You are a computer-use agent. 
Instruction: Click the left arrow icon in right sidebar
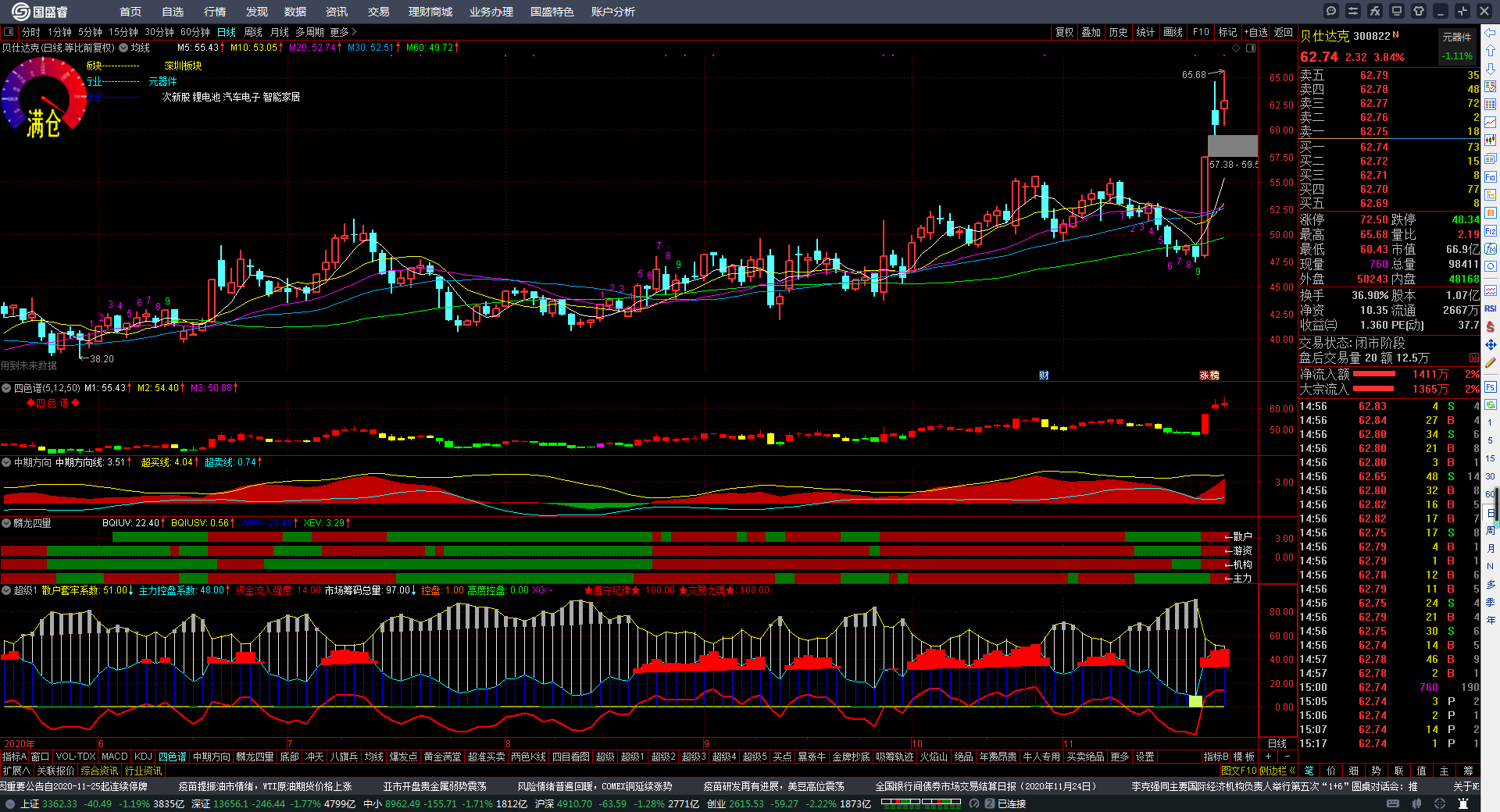point(1491,33)
